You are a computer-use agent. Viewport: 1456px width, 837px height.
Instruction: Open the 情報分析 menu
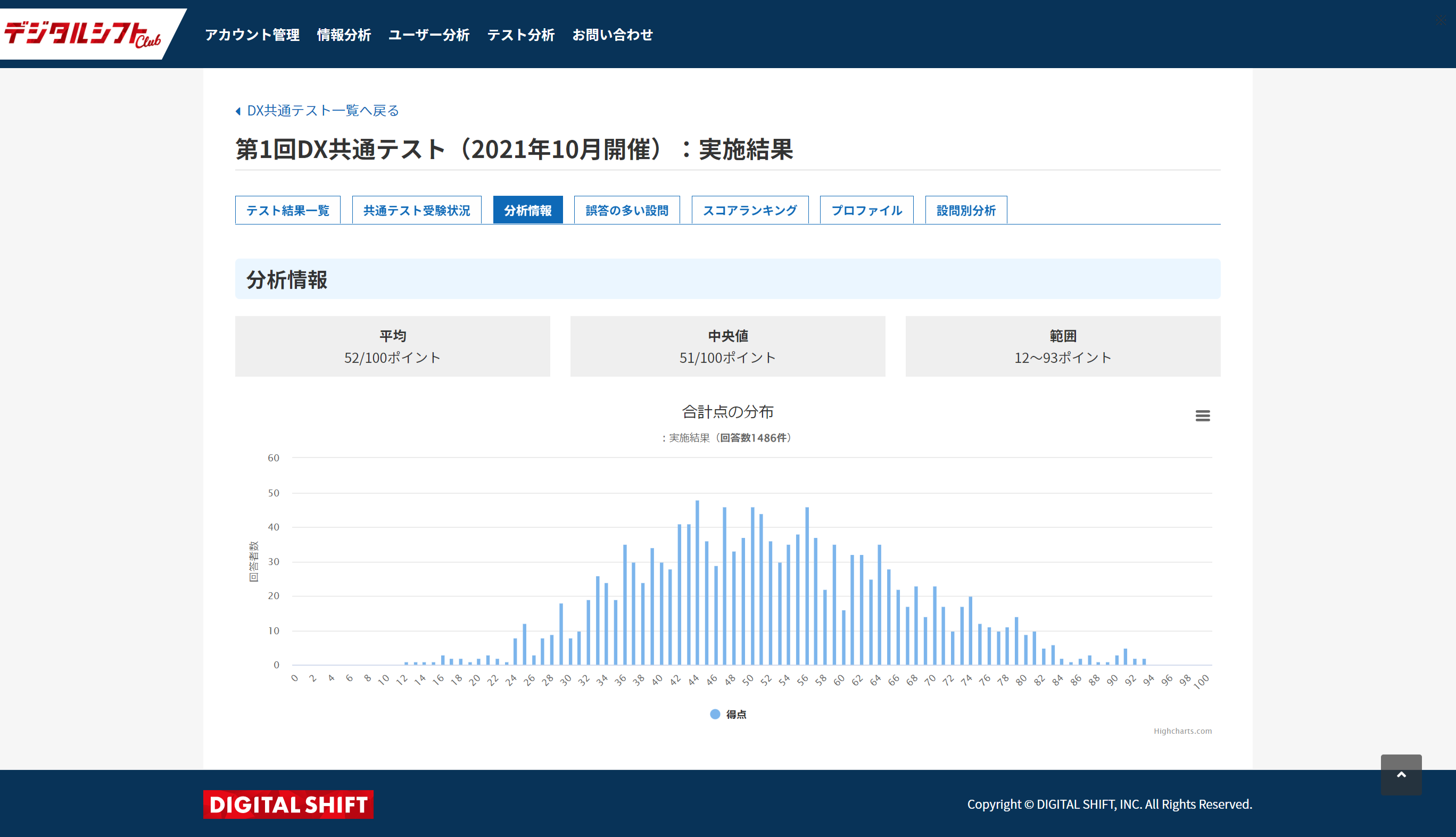tap(344, 35)
